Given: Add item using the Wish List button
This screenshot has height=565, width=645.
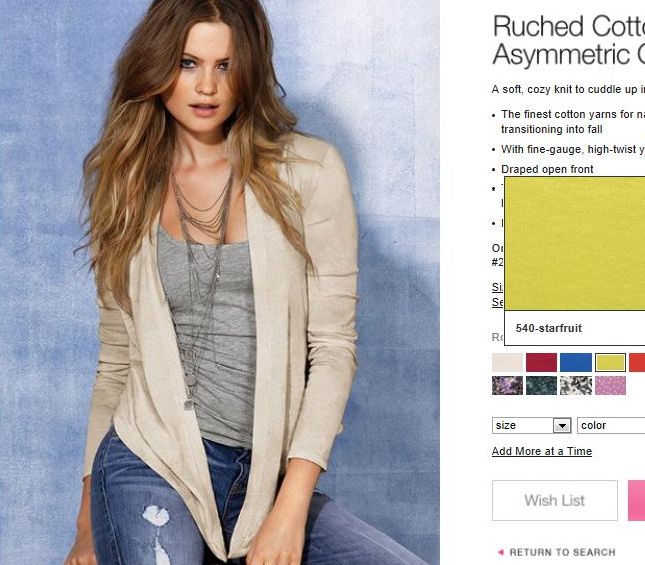Looking at the screenshot, I should [x=555, y=500].
